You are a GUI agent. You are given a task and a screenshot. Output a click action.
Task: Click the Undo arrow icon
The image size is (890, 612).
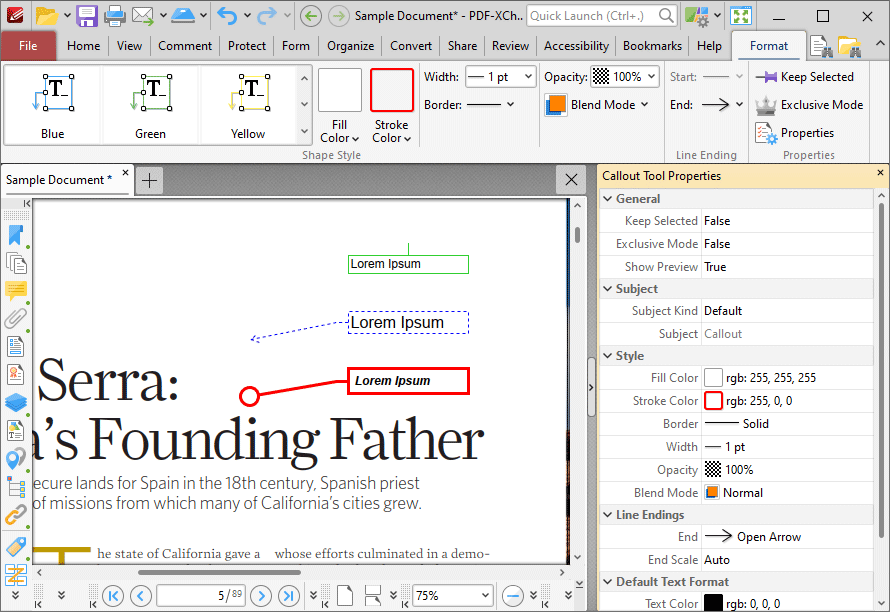(x=227, y=15)
